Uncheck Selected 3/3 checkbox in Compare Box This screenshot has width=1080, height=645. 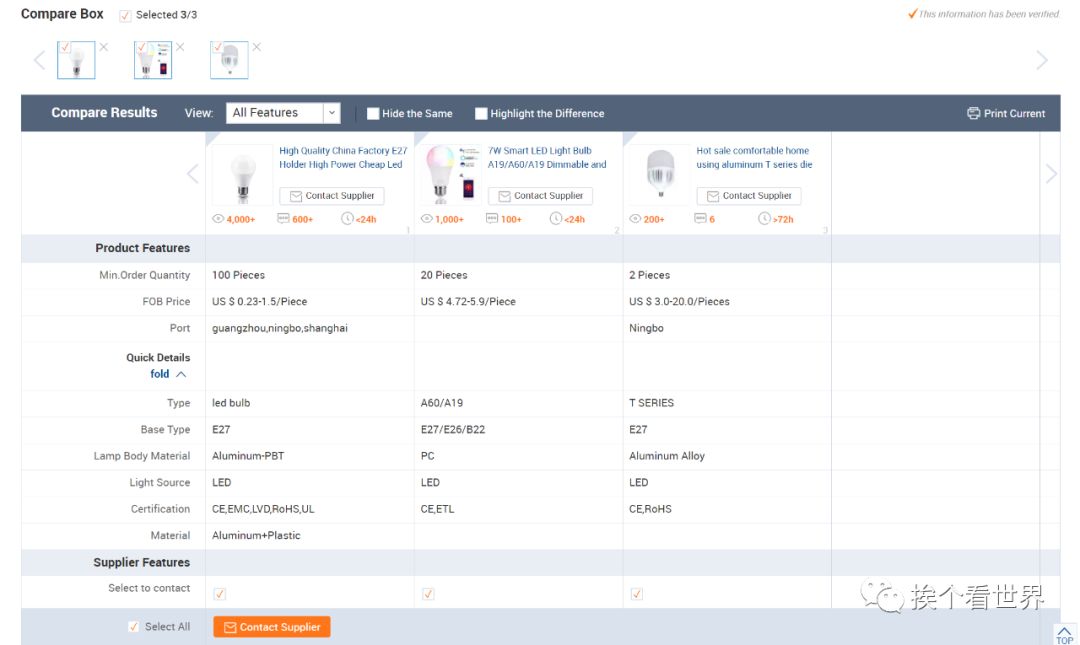(125, 15)
